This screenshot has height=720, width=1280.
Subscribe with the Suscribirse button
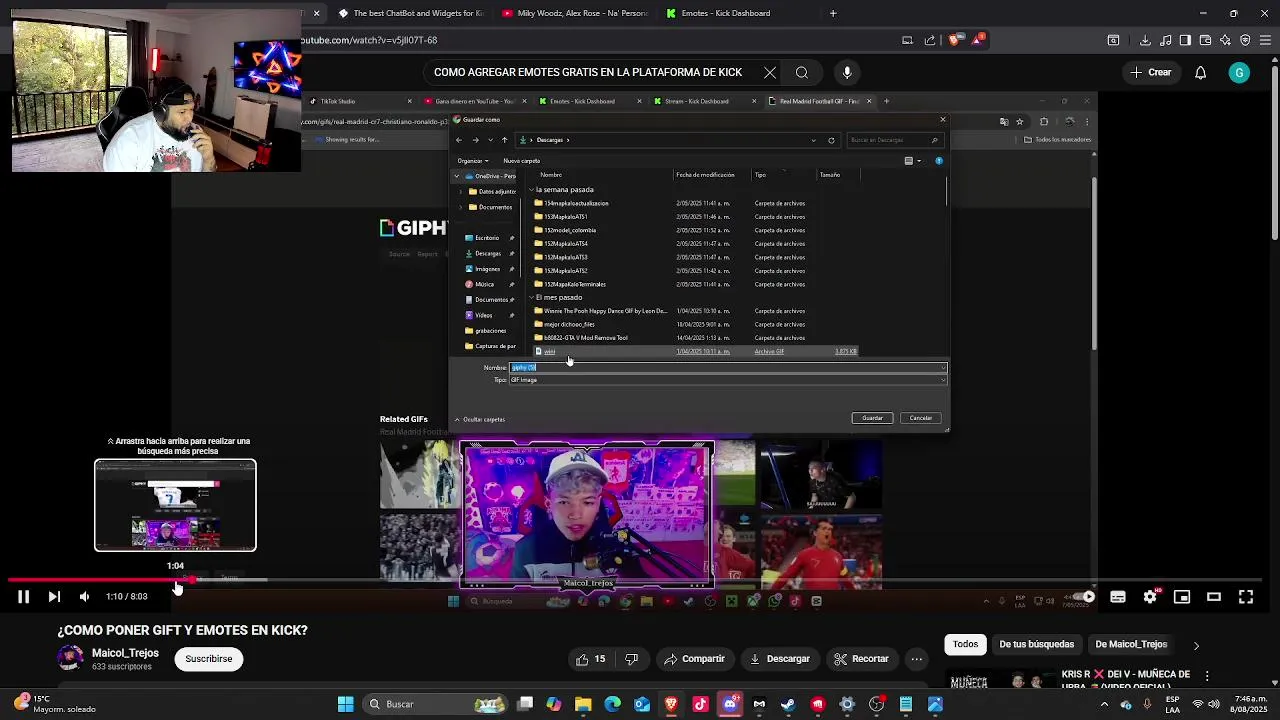(209, 659)
